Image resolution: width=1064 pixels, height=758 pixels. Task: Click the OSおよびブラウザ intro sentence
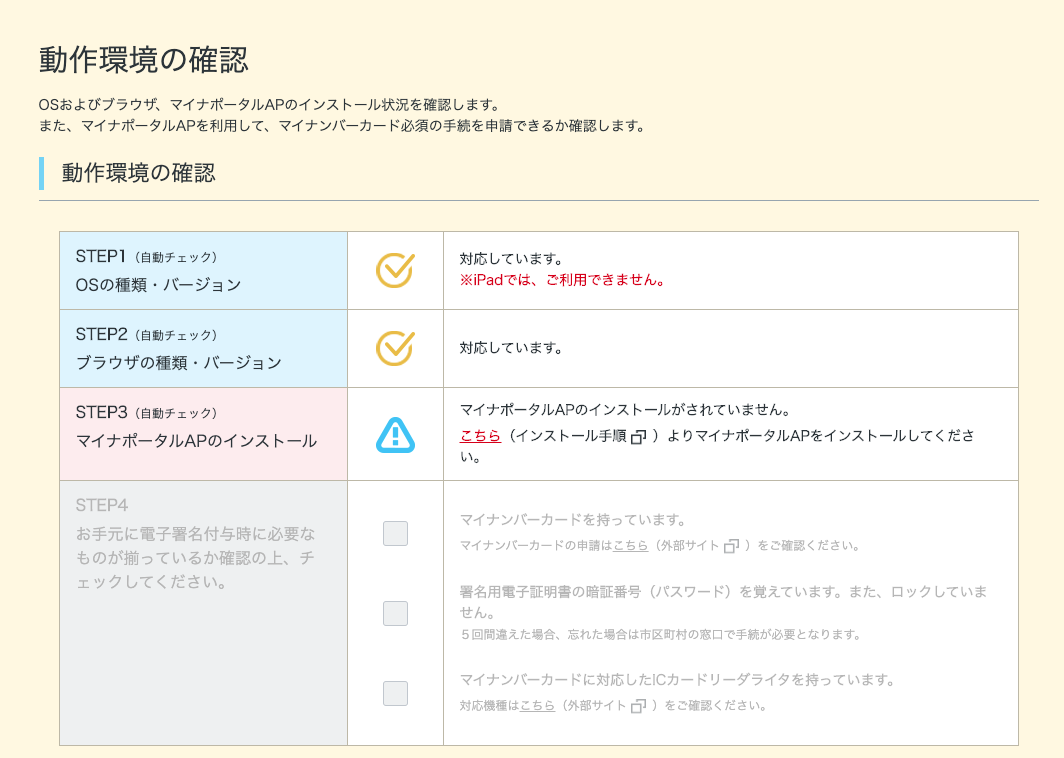[269, 105]
